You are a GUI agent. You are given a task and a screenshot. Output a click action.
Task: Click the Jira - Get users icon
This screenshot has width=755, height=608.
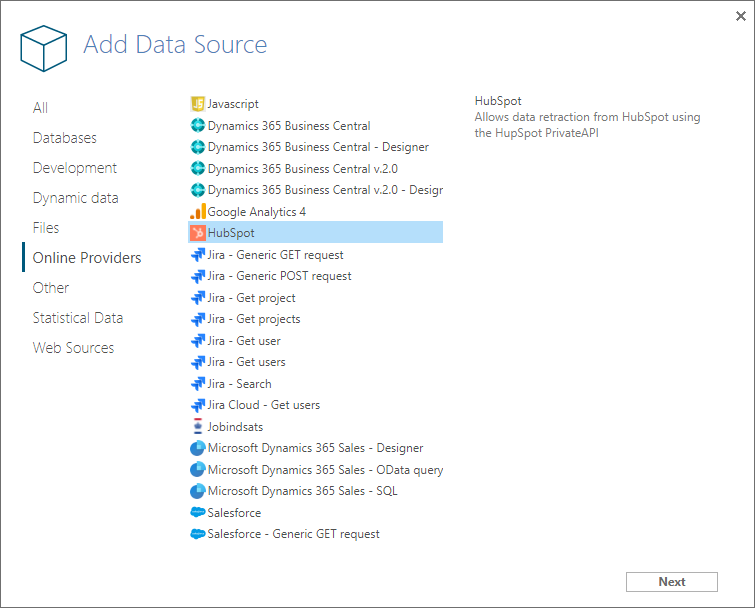(197, 362)
